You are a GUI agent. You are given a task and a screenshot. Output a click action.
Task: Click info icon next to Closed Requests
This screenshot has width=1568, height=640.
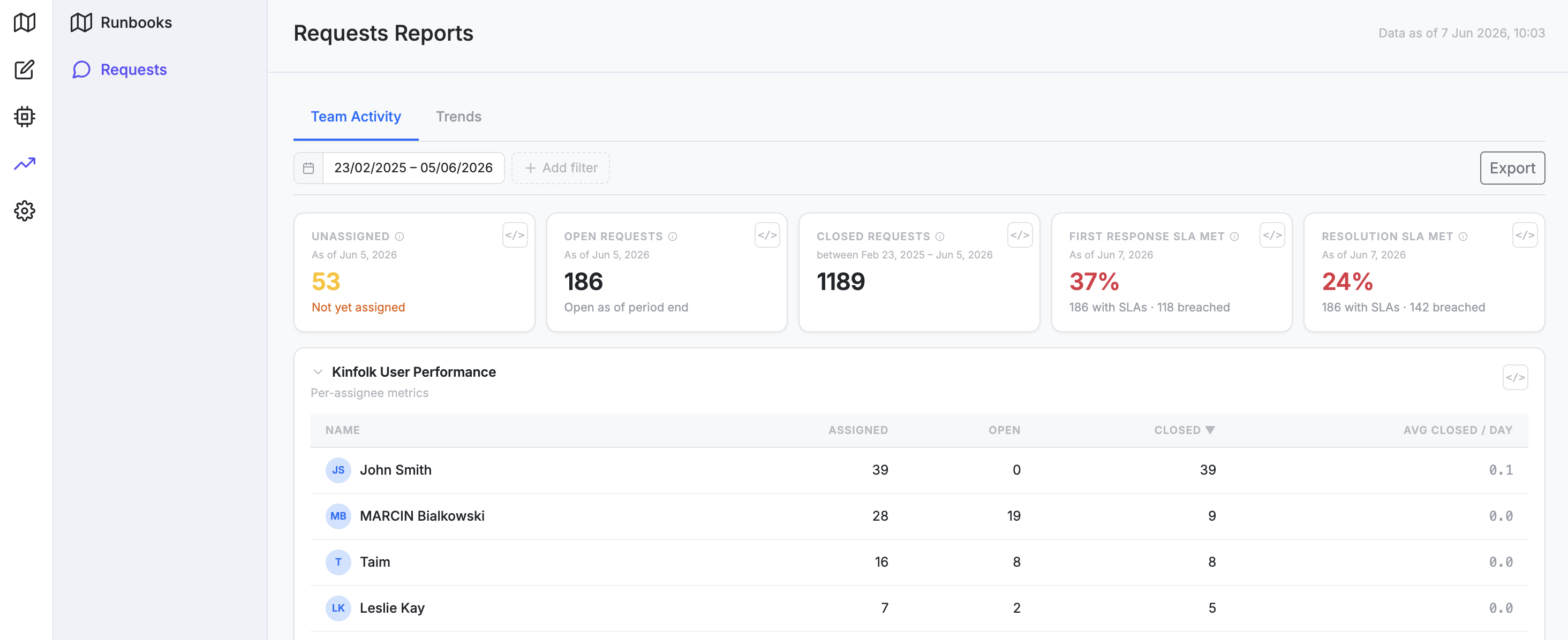940,237
